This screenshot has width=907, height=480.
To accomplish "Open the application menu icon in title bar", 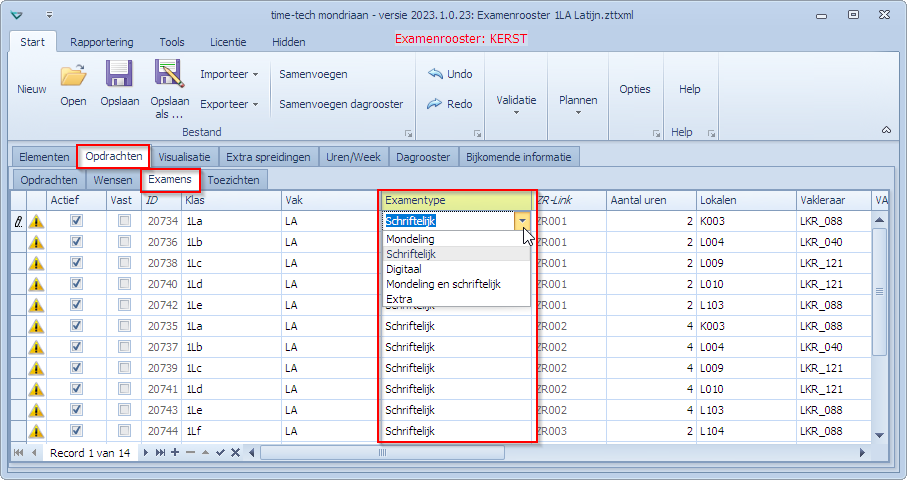I will click(17, 15).
